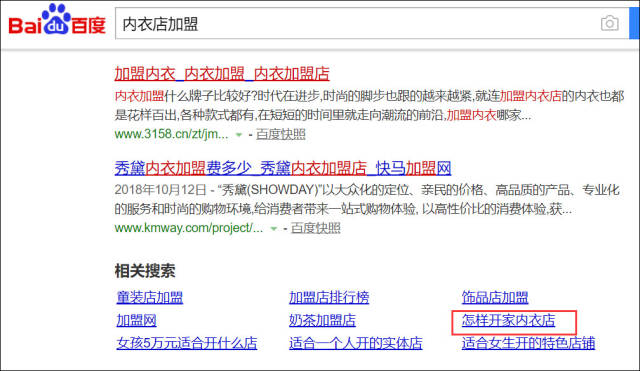Click snippet text starting 内衣加盟什么牌子比较好

click(x=369, y=106)
